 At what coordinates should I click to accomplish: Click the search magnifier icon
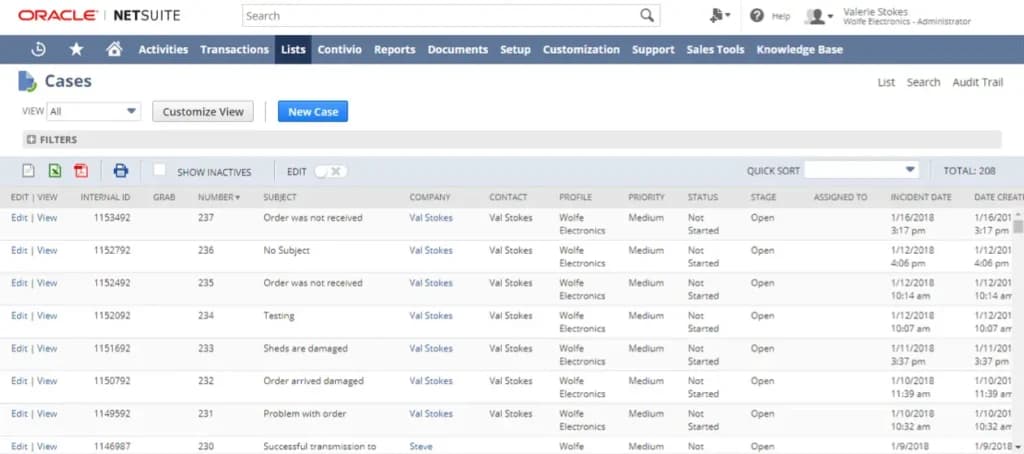click(x=647, y=16)
